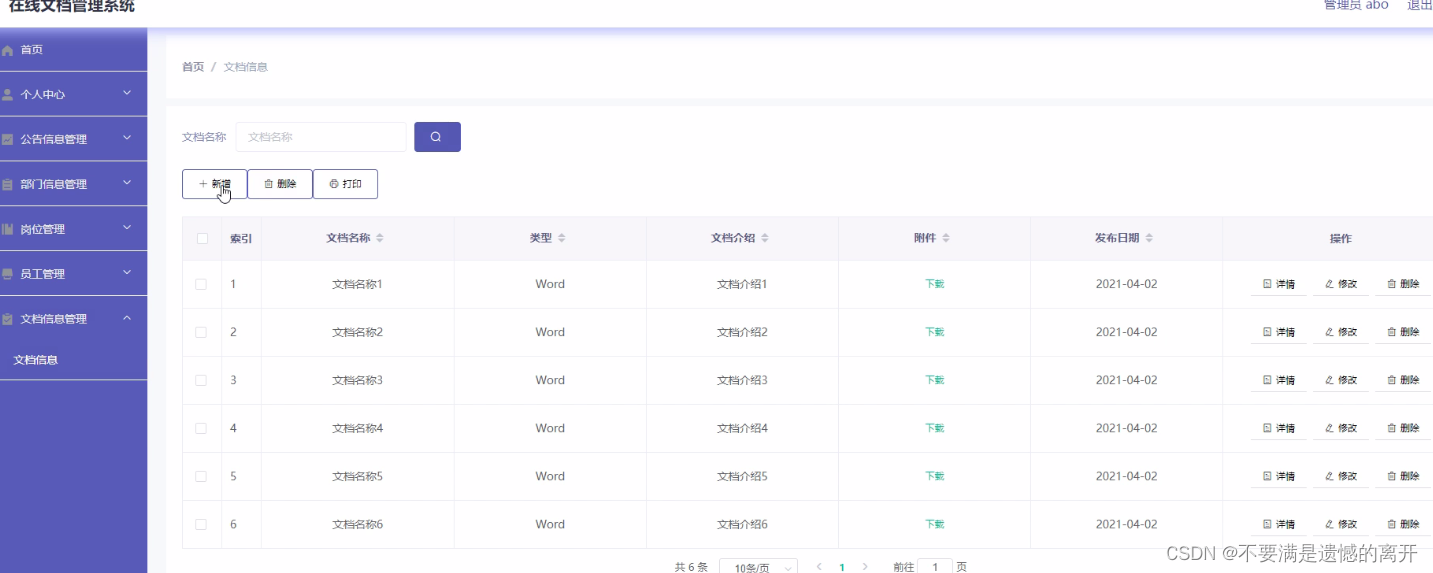
Task: Click the page jump number field
Action: (x=935, y=567)
